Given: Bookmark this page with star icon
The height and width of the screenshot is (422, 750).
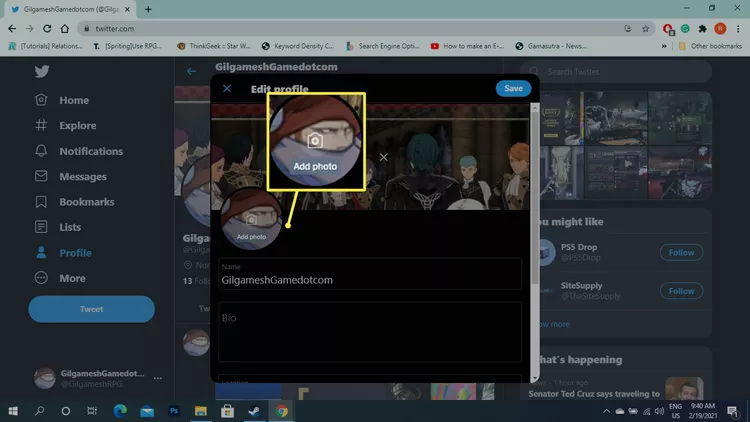Looking at the screenshot, I should coord(645,29).
